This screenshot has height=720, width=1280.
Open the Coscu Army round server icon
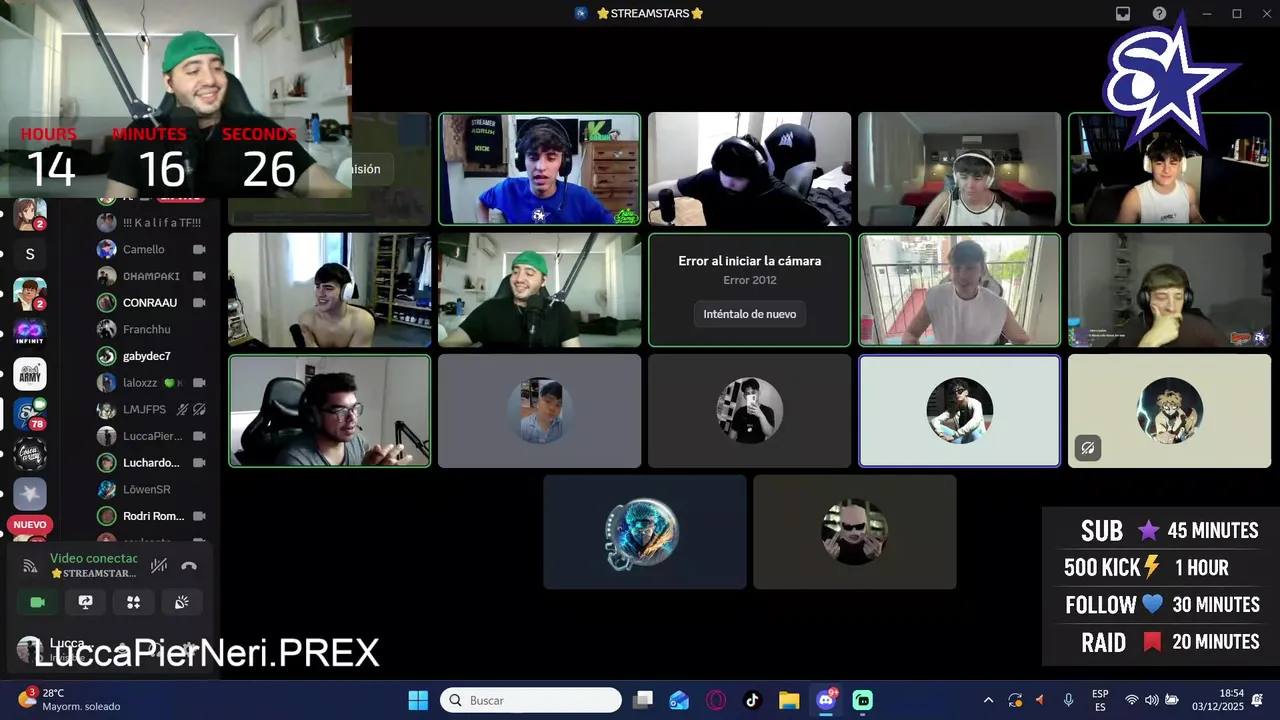point(30,454)
